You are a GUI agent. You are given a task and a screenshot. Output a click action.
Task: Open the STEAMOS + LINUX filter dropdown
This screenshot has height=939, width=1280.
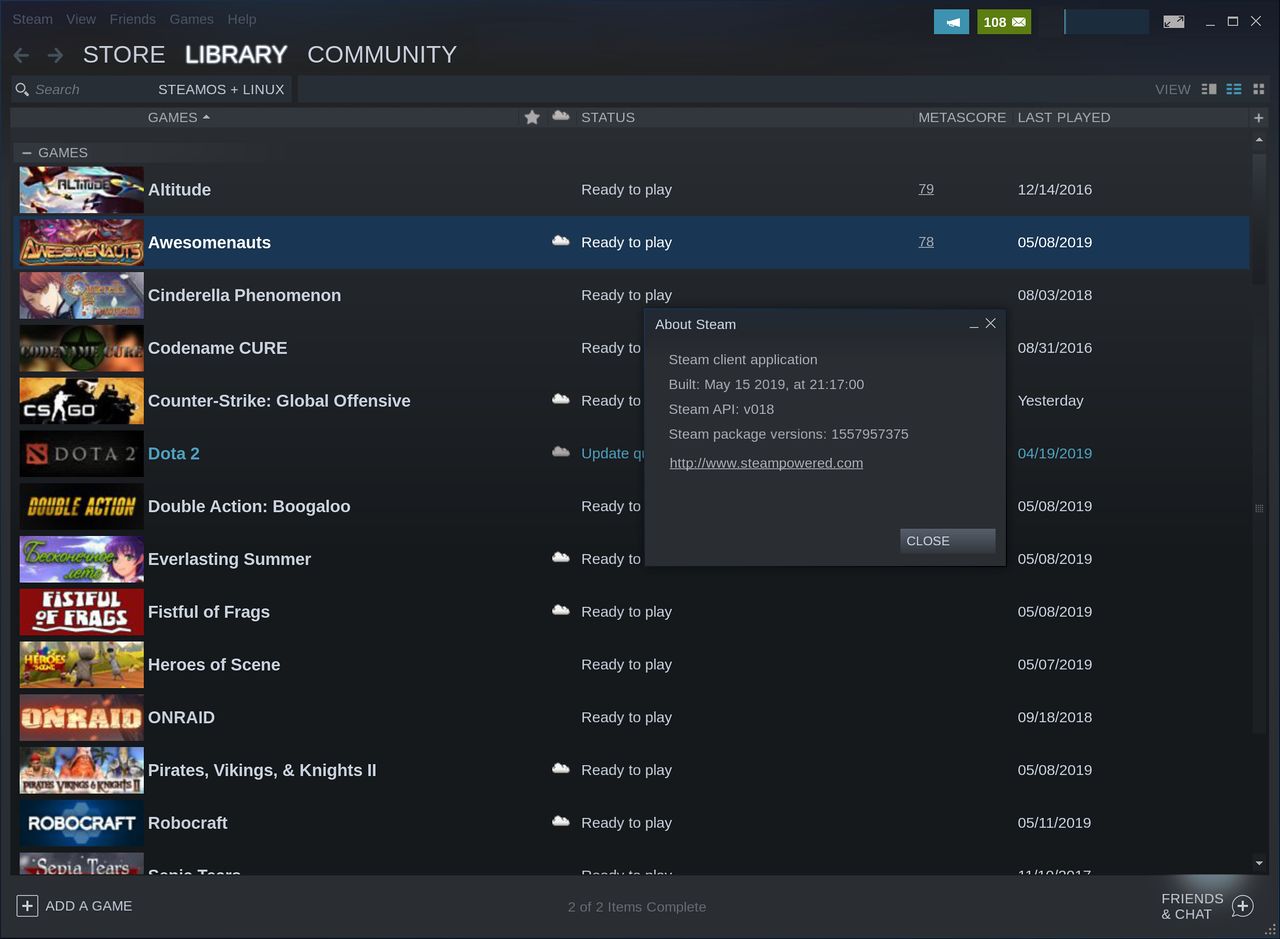221,89
